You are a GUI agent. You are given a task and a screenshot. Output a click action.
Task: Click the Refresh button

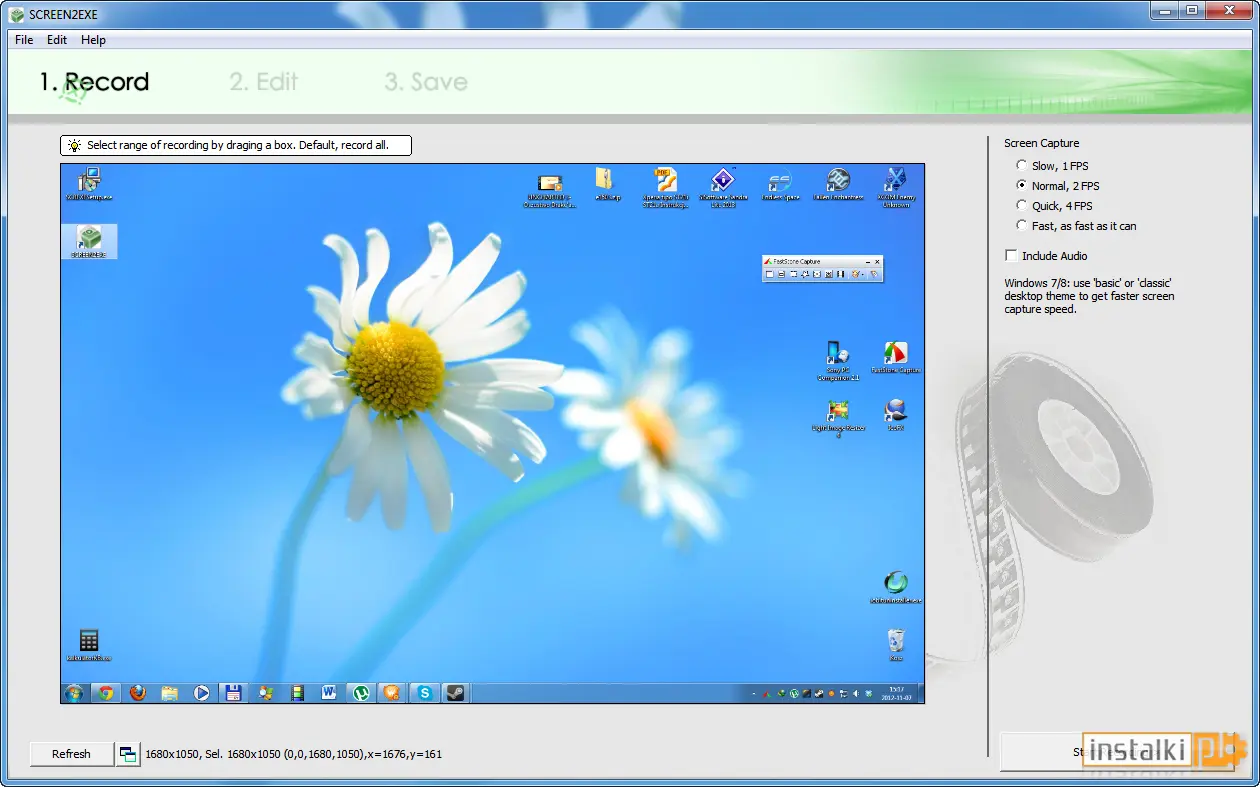(x=71, y=754)
